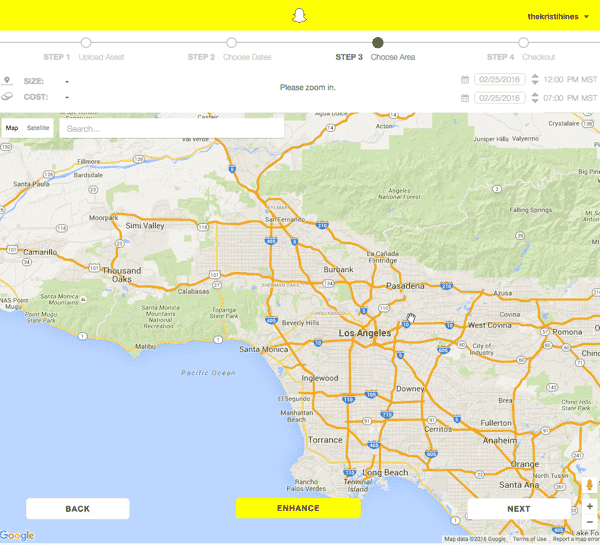Adjust start time 12:00 PM stepper arrows
The image size is (600, 545).
point(534,79)
